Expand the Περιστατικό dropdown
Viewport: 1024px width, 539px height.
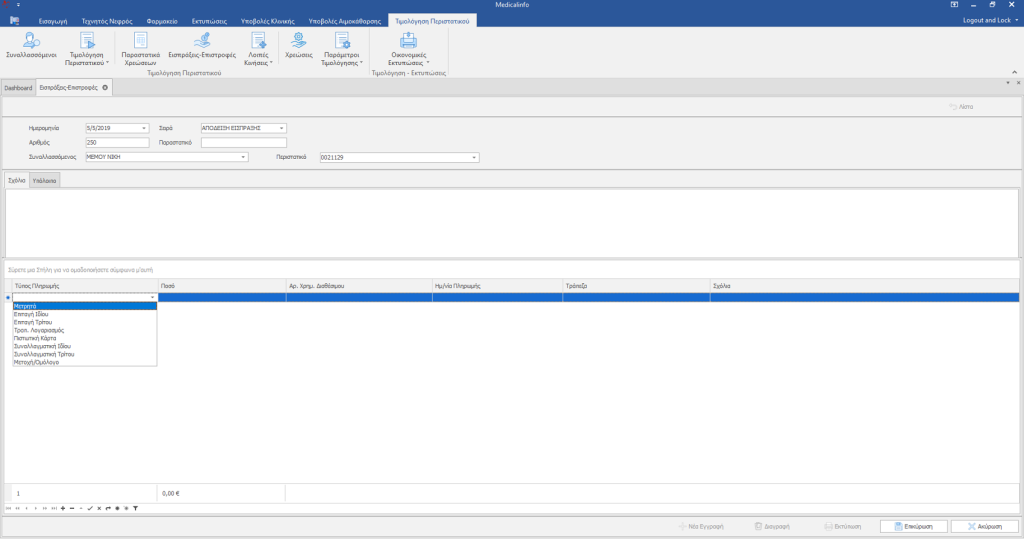point(475,157)
